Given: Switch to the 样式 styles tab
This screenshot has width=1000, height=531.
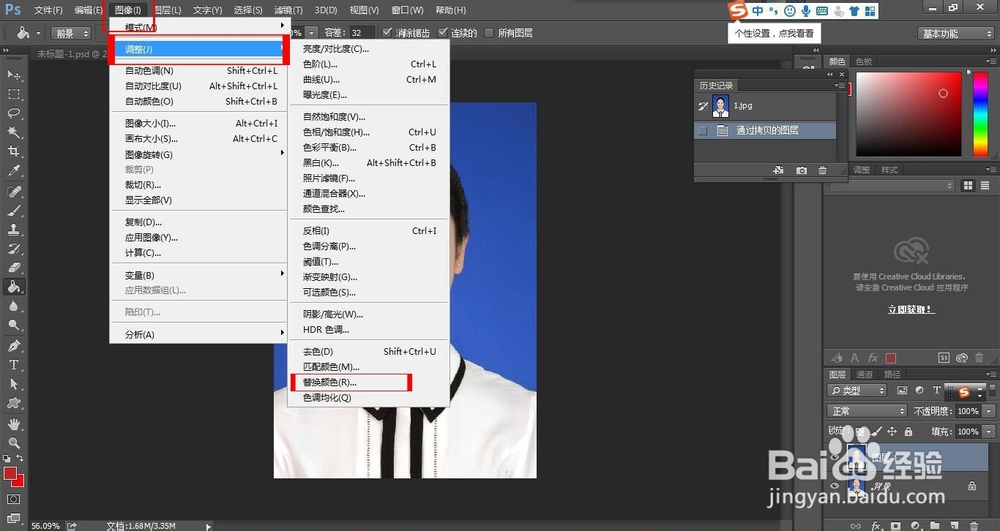Looking at the screenshot, I should tap(890, 170).
